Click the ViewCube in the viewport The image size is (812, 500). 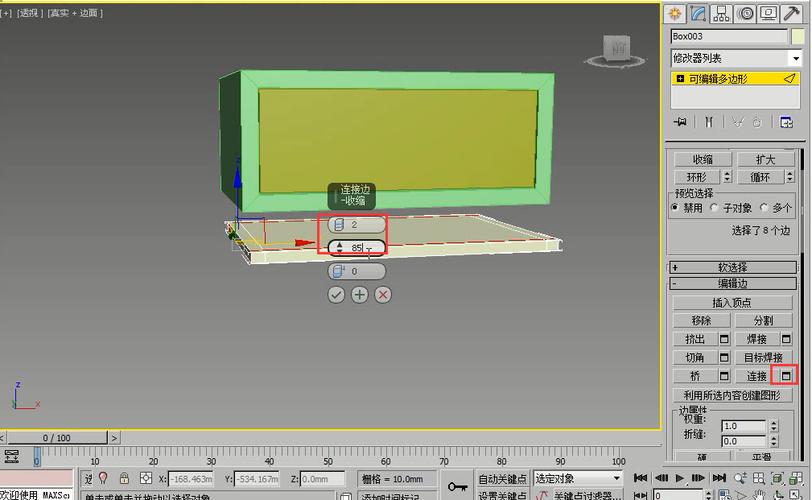pyautogui.click(x=616, y=50)
